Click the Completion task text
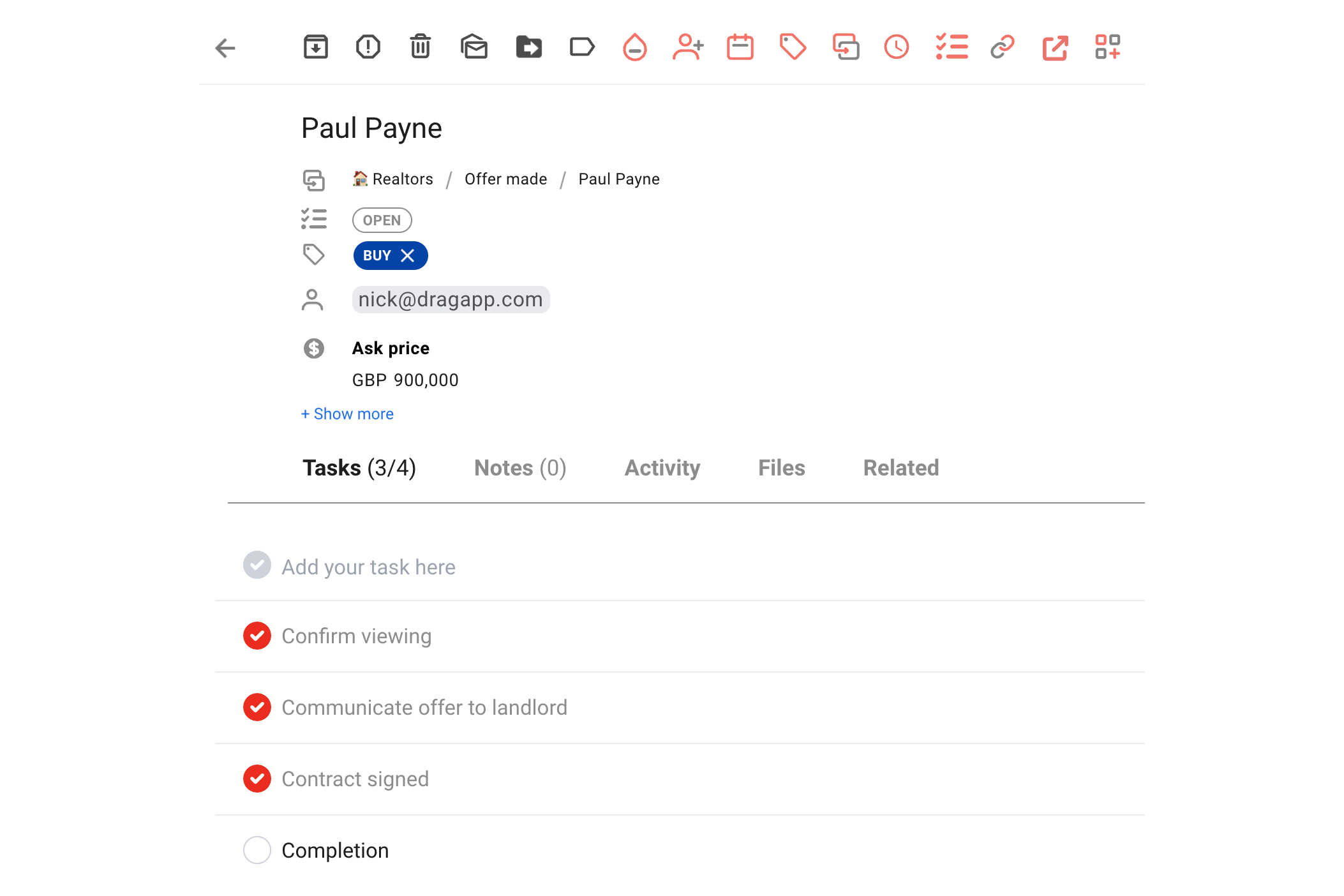The image size is (1344, 896). pyautogui.click(x=335, y=851)
